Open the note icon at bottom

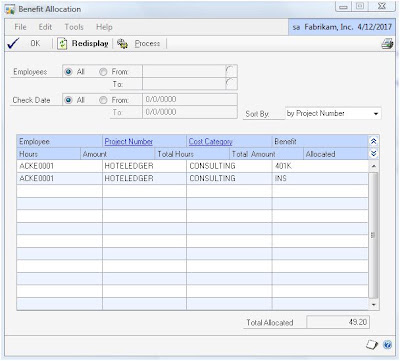[x=372, y=345]
